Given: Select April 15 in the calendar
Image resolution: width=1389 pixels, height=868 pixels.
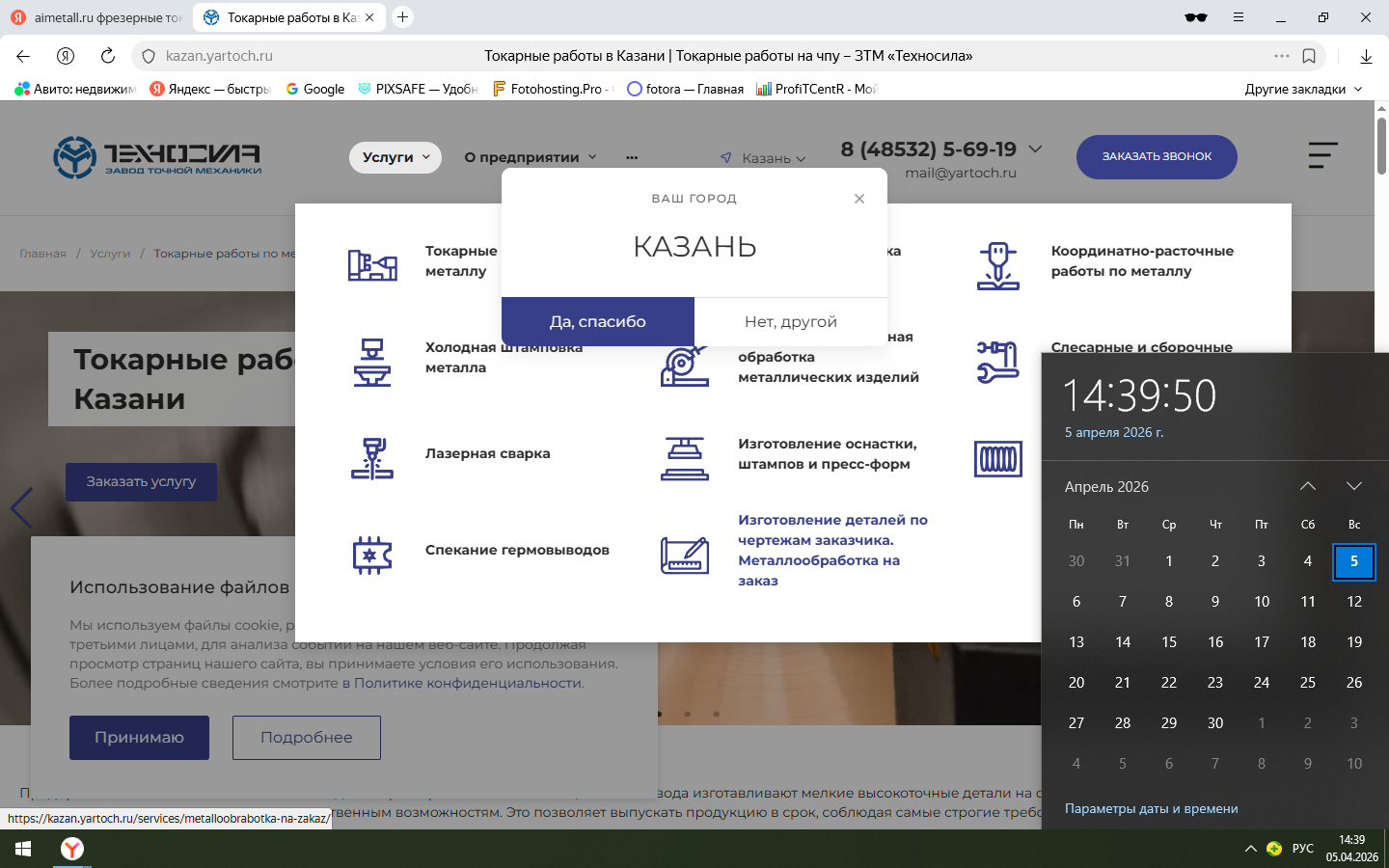Looking at the screenshot, I should pyautogui.click(x=1169, y=641).
